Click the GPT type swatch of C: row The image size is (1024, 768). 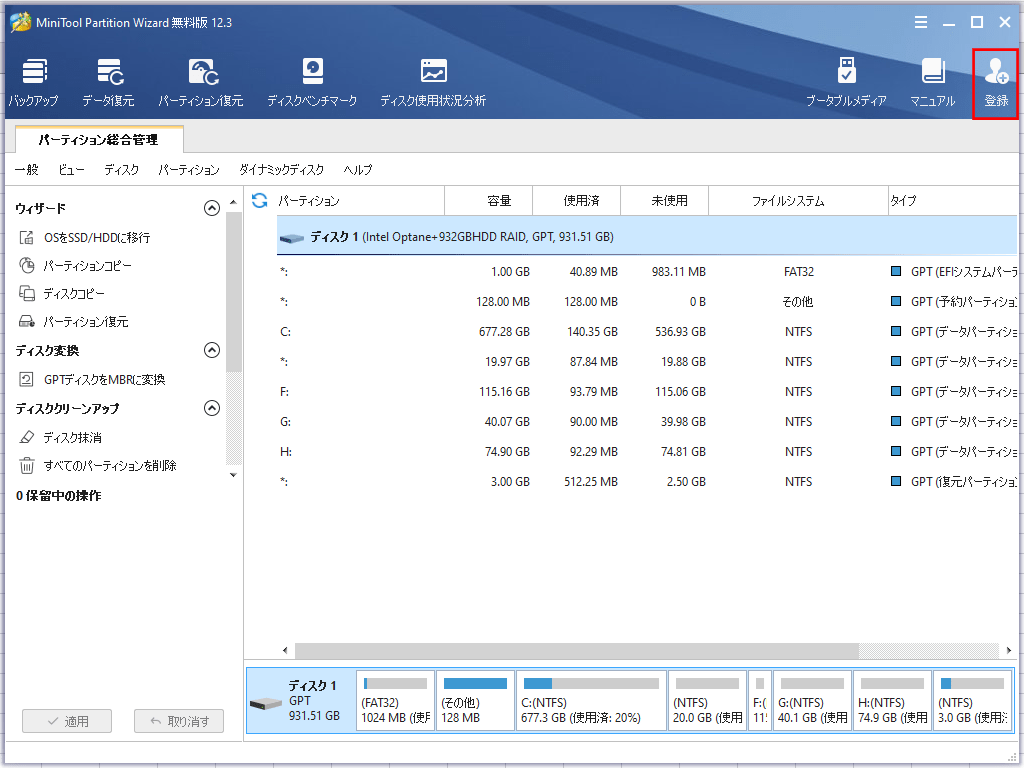tap(896, 331)
